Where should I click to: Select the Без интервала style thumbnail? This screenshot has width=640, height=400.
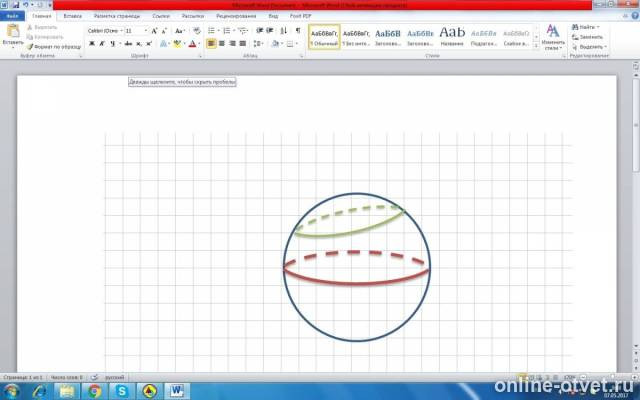[x=356, y=37]
